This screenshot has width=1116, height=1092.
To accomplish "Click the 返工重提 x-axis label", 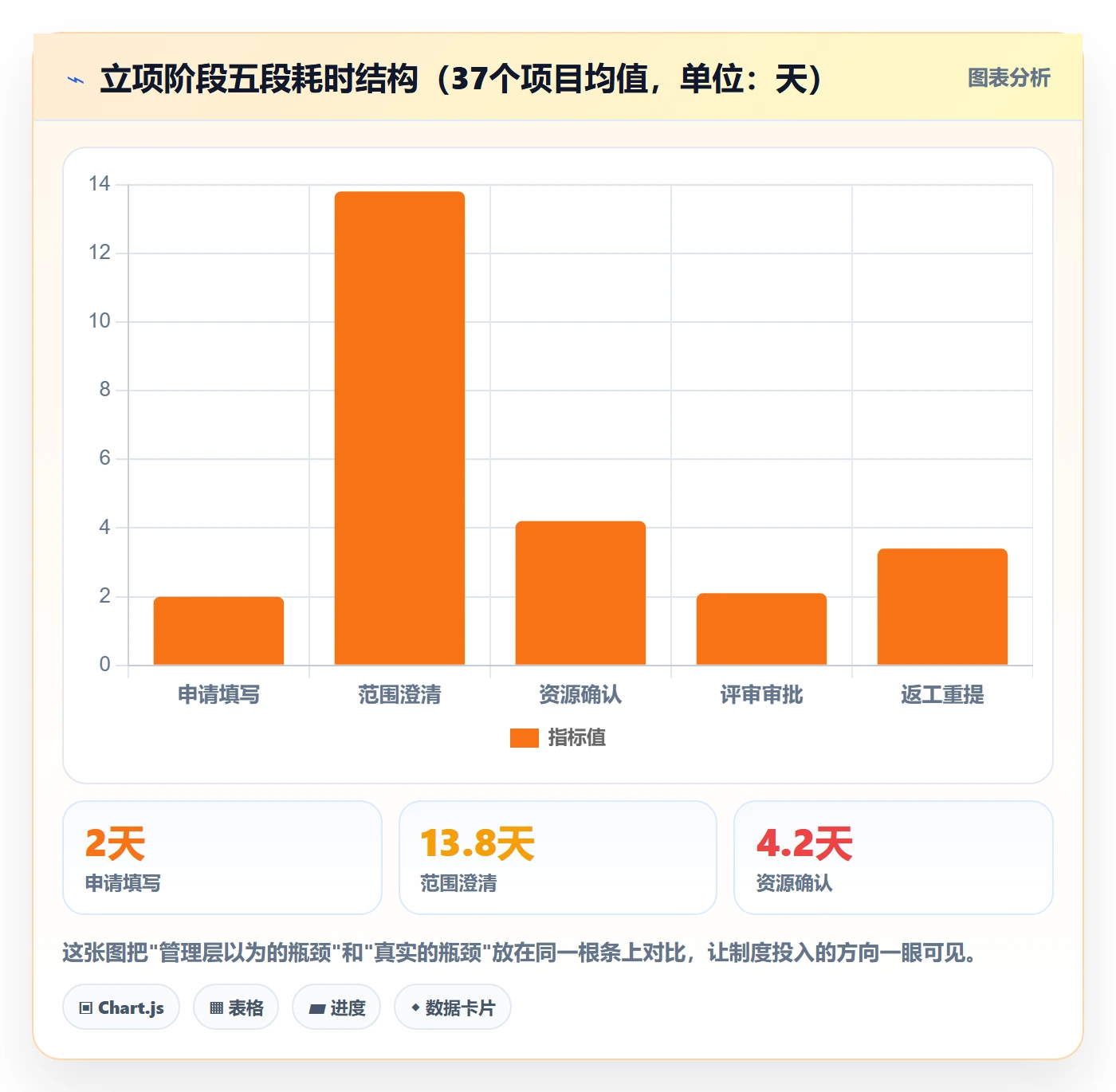I will pyautogui.click(x=942, y=695).
